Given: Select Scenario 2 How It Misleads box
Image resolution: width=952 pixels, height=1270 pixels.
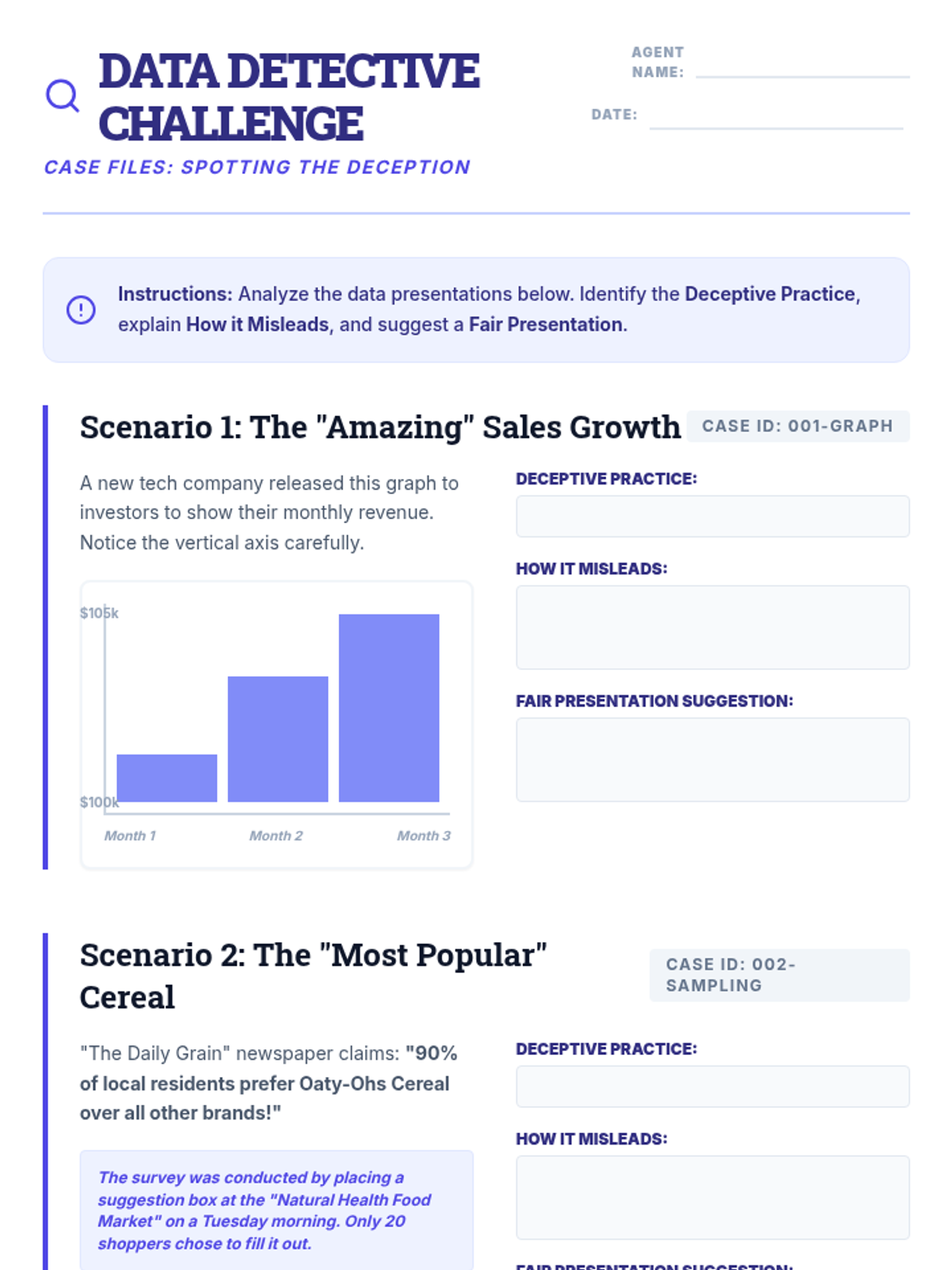Looking at the screenshot, I should pos(712,1197).
